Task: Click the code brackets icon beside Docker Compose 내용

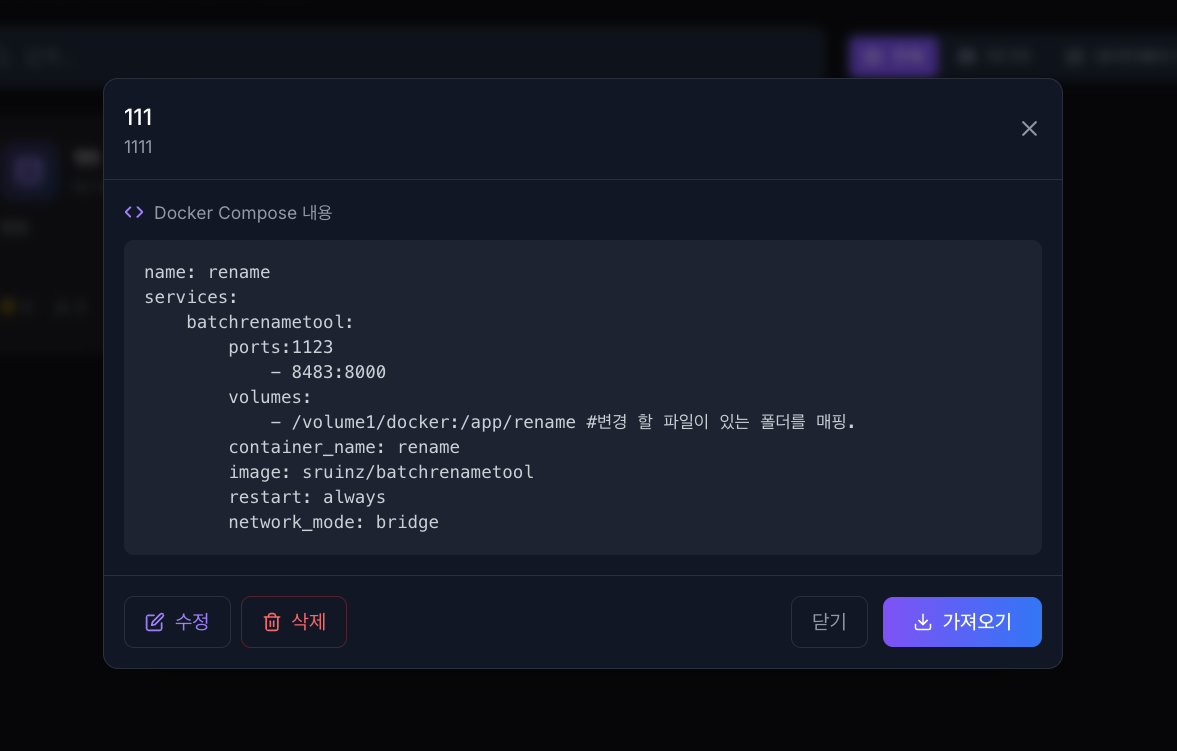Action: coord(133,212)
